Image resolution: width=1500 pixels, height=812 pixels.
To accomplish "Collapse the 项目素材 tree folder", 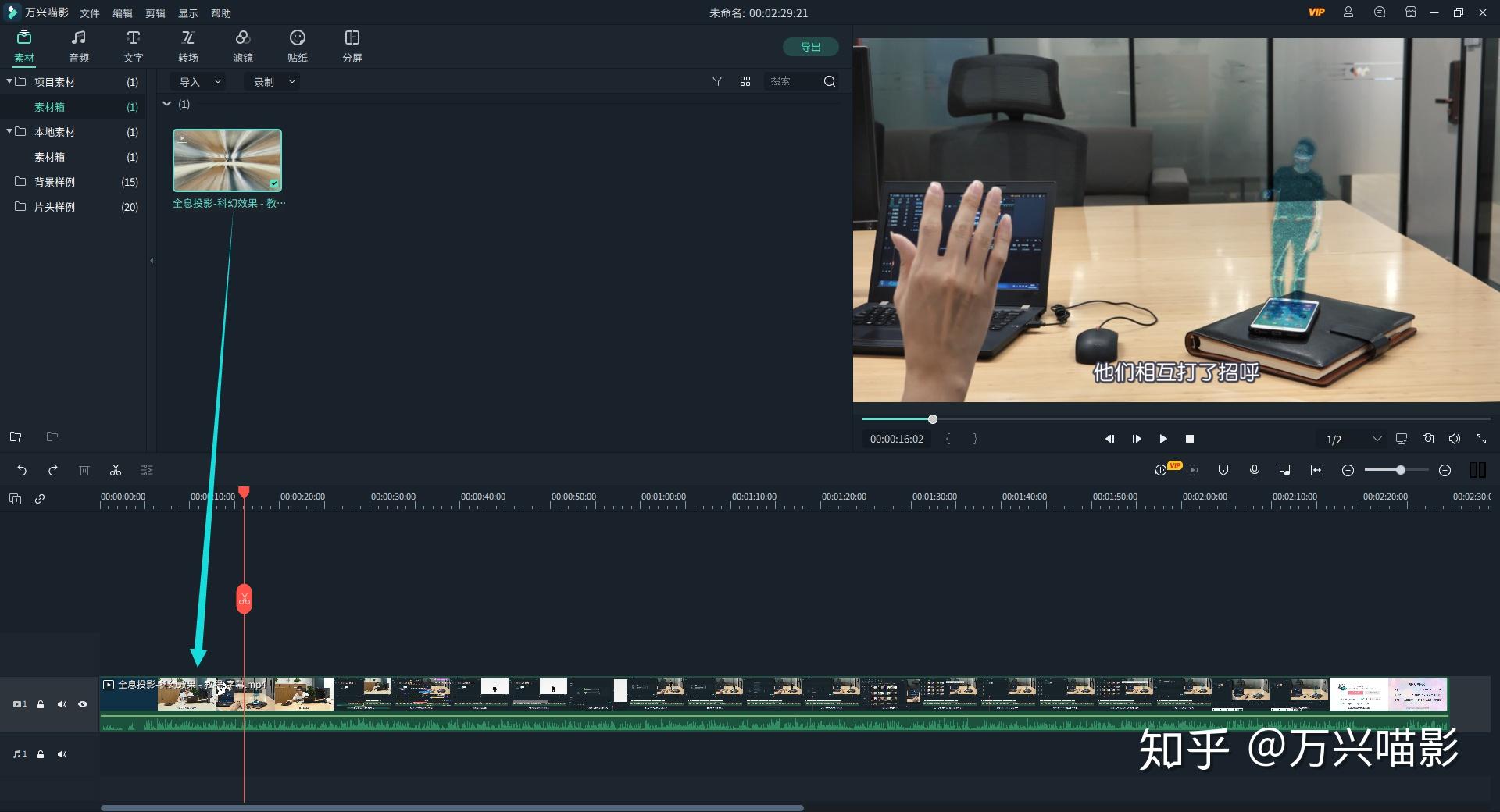I will pos(9,81).
